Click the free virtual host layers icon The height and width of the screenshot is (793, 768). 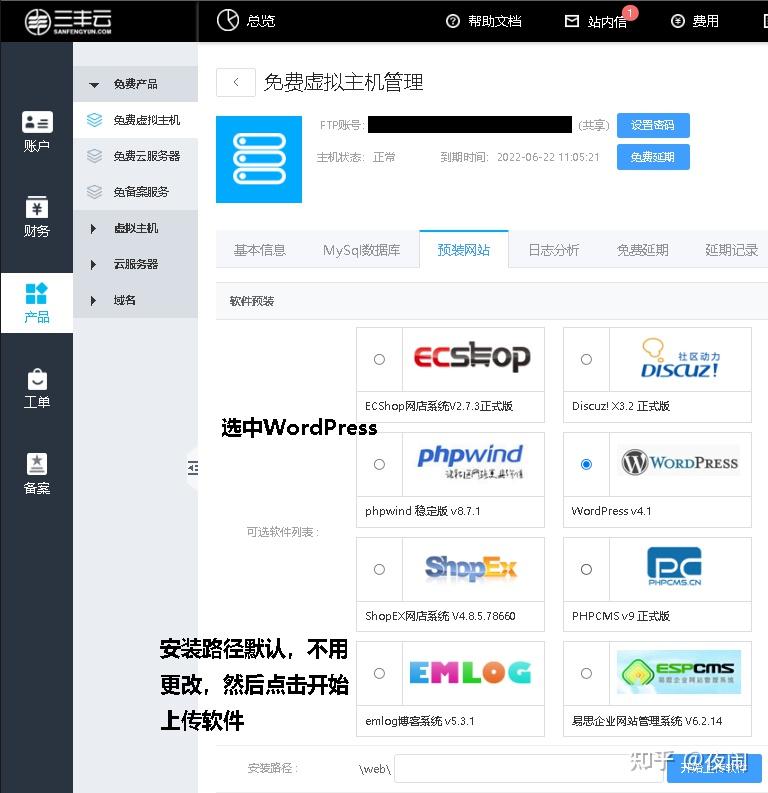click(x=95, y=120)
